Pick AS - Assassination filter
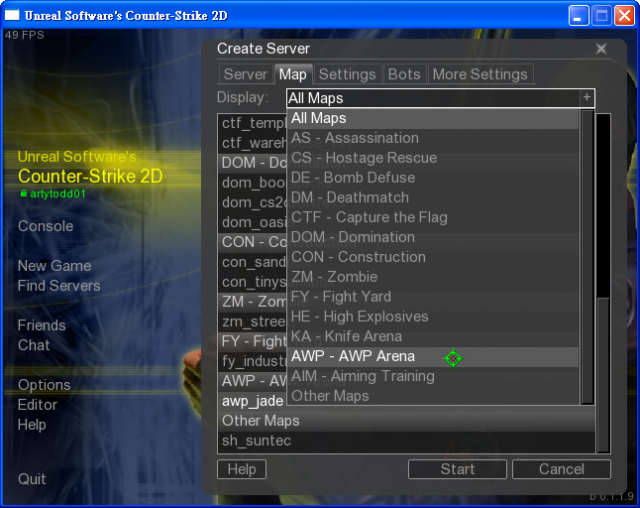The height and width of the screenshot is (508, 640). click(433, 138)
